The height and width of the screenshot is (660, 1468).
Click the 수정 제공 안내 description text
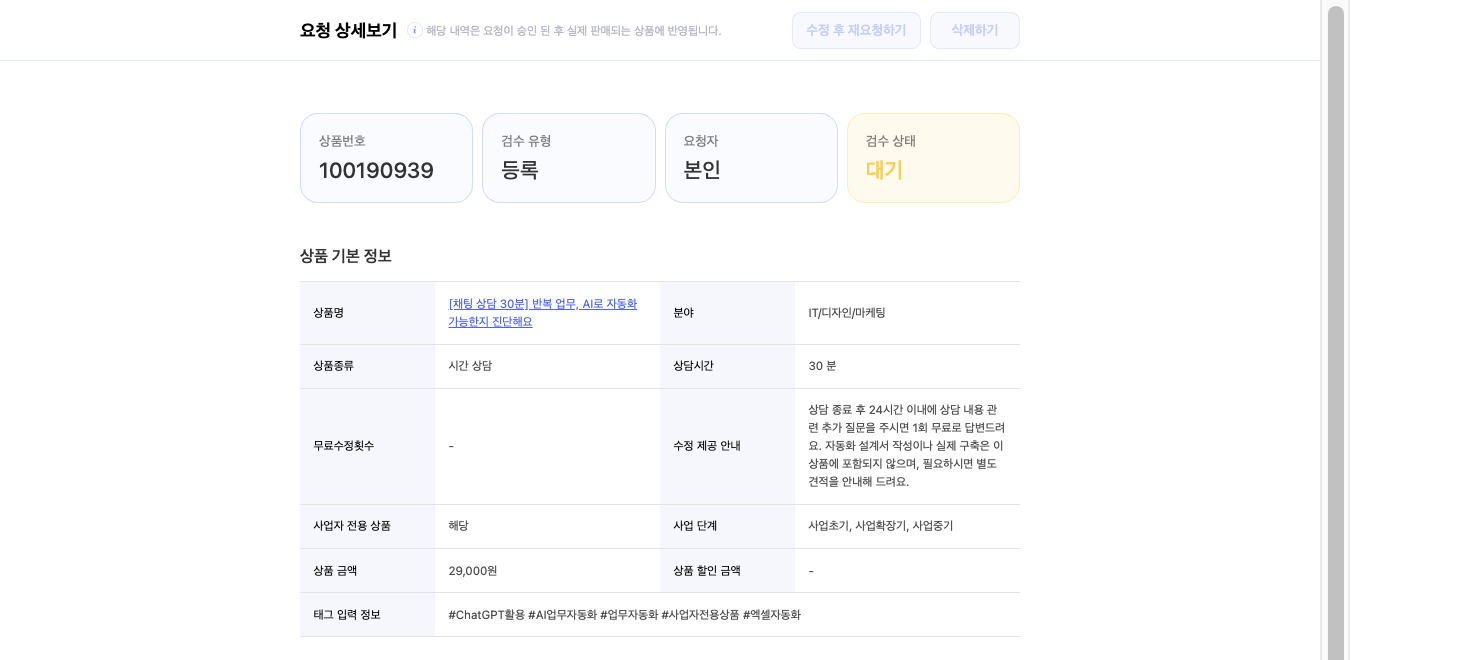point(906,446)
